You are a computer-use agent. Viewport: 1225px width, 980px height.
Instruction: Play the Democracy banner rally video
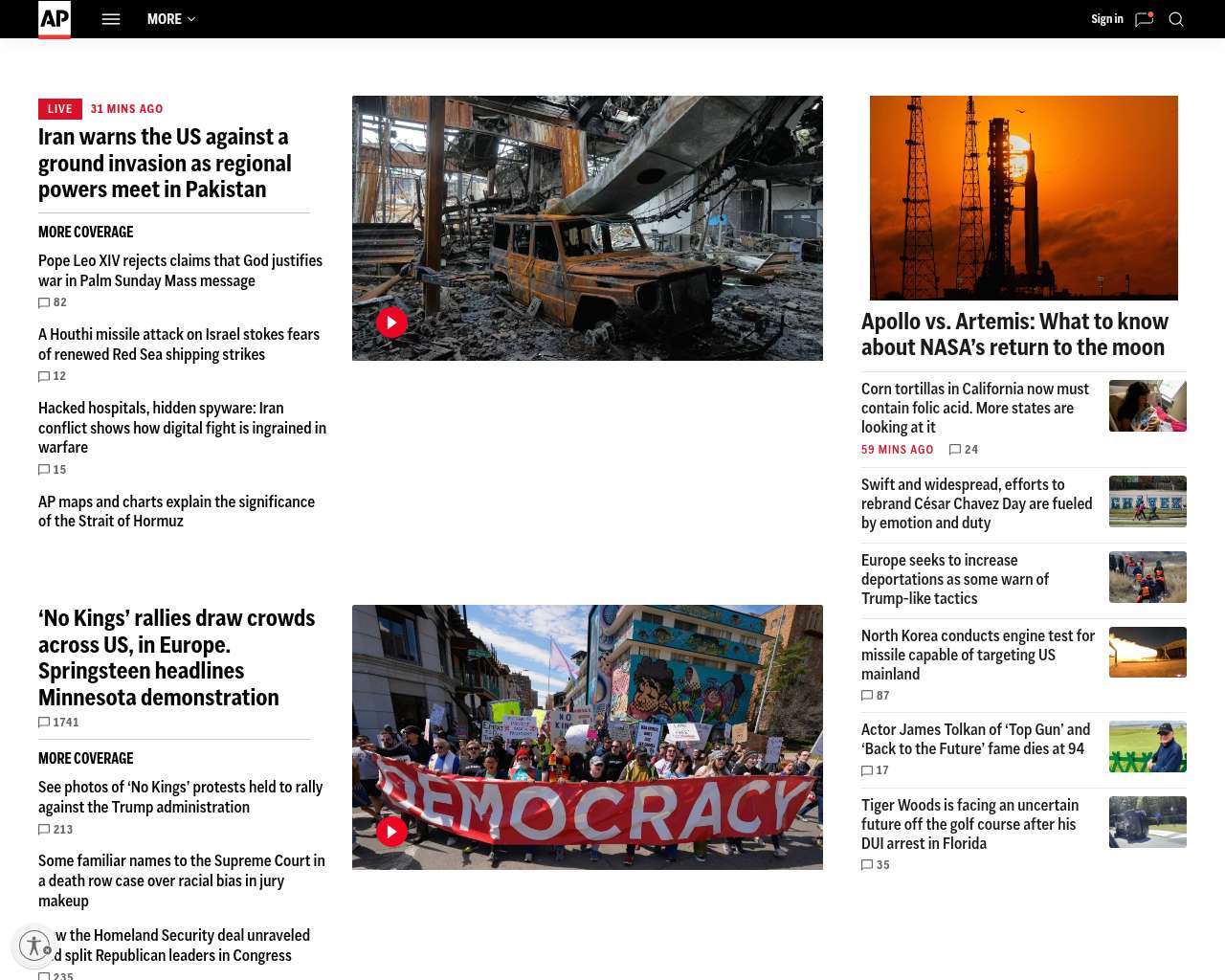point(391,832)
